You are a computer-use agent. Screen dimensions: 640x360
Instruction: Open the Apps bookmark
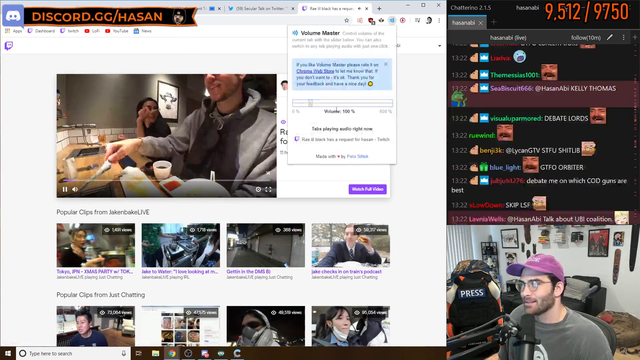[x=13, y=31]
